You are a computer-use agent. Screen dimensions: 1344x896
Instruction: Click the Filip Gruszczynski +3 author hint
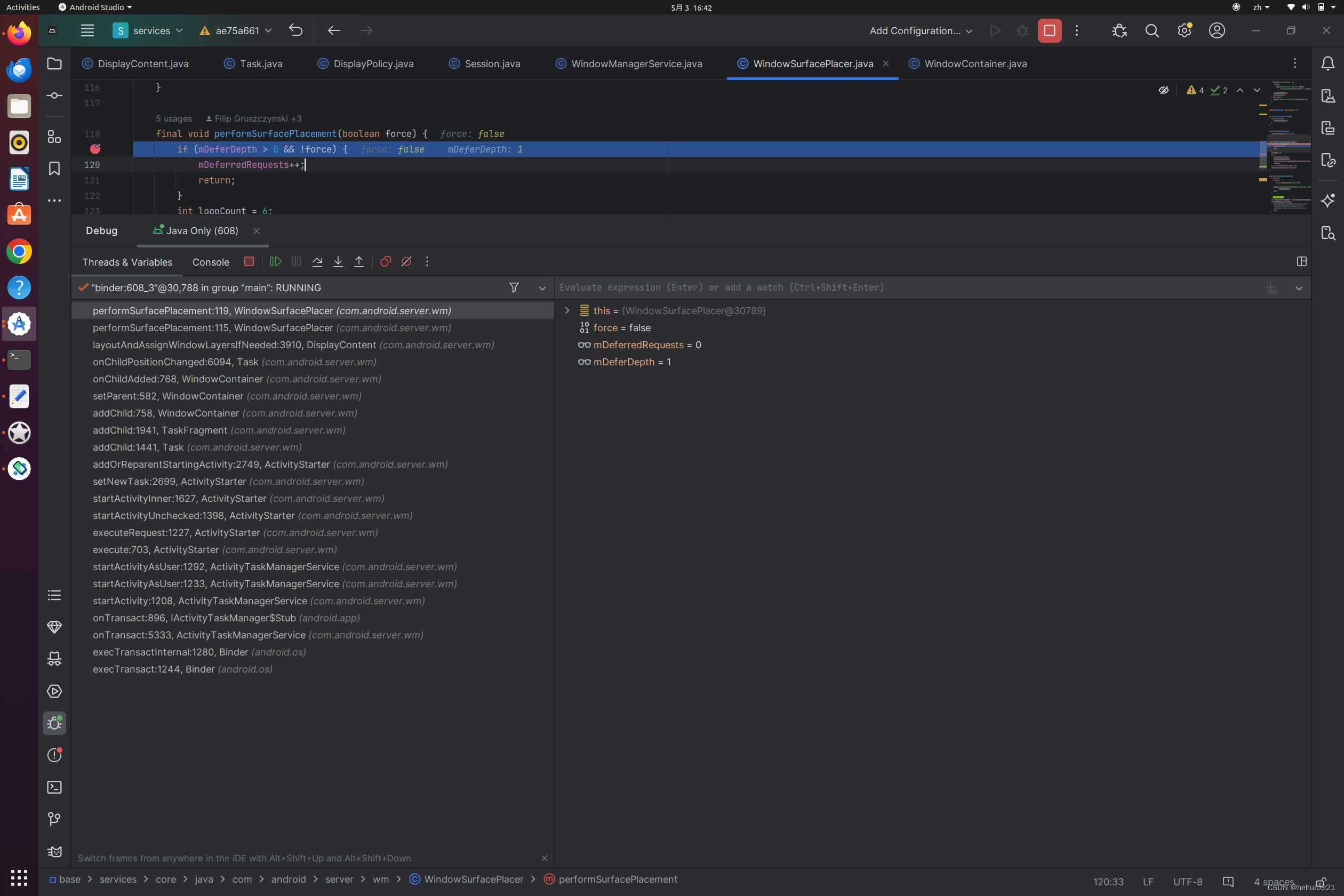(254, 118)
